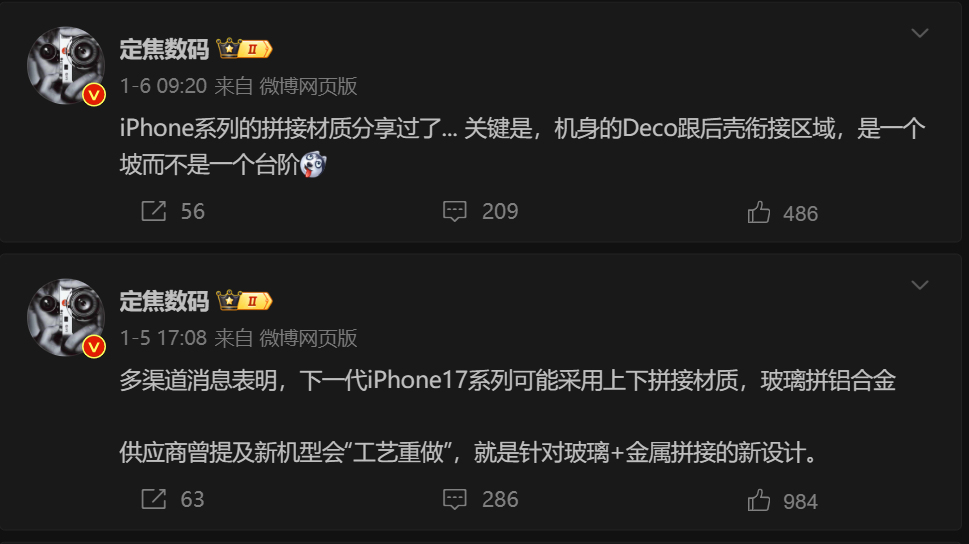969x544 pixels.
Task: Like the 1-6 post with 486 likes
Action: 759,213
